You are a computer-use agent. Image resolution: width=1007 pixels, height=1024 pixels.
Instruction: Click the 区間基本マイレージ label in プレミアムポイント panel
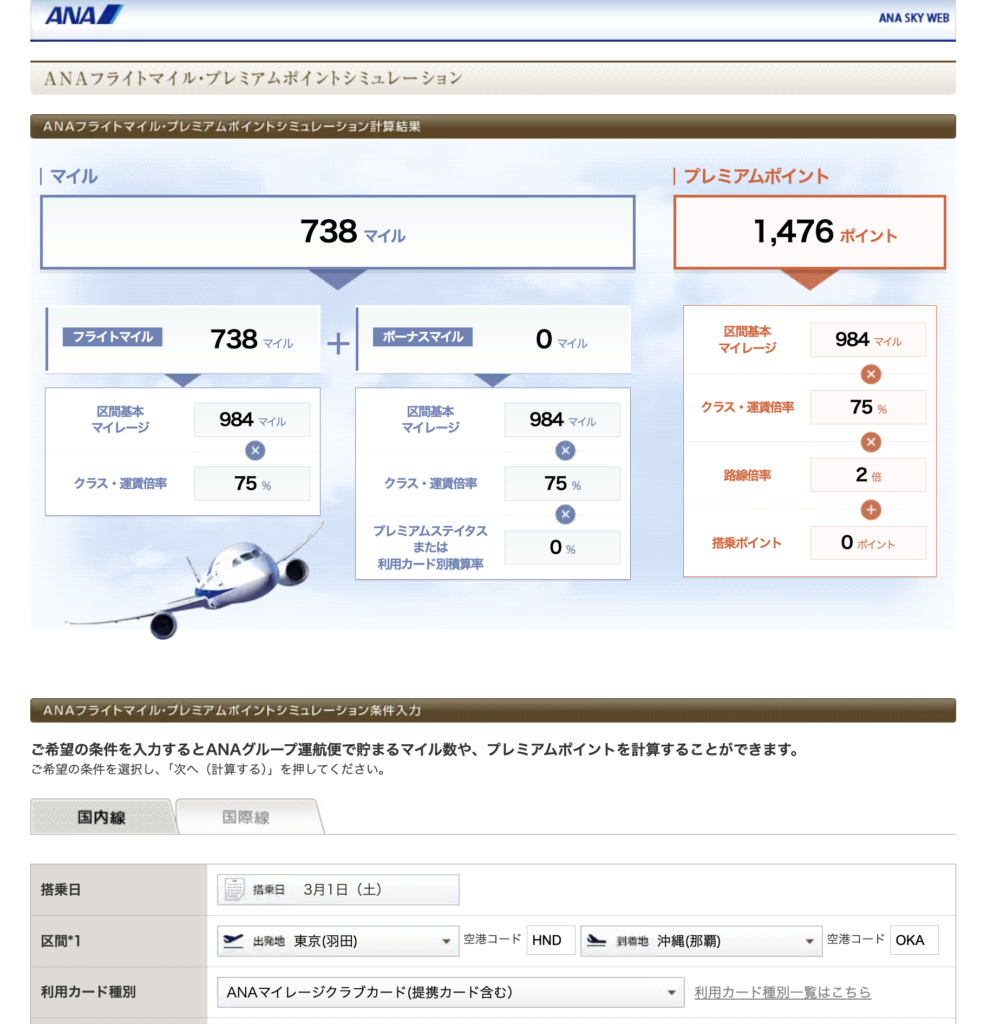[747, 340]
